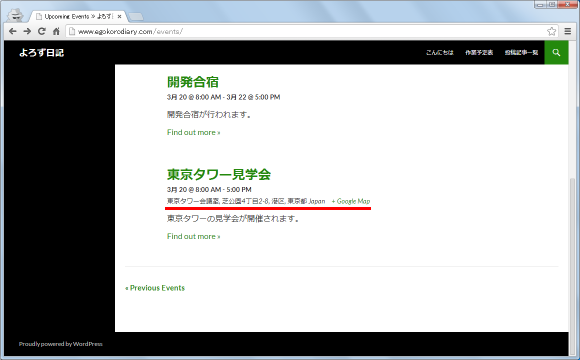Click the browser back arrow
Image resolution: width=580 pixels, height=360 pixels.
tap(13, 31)
